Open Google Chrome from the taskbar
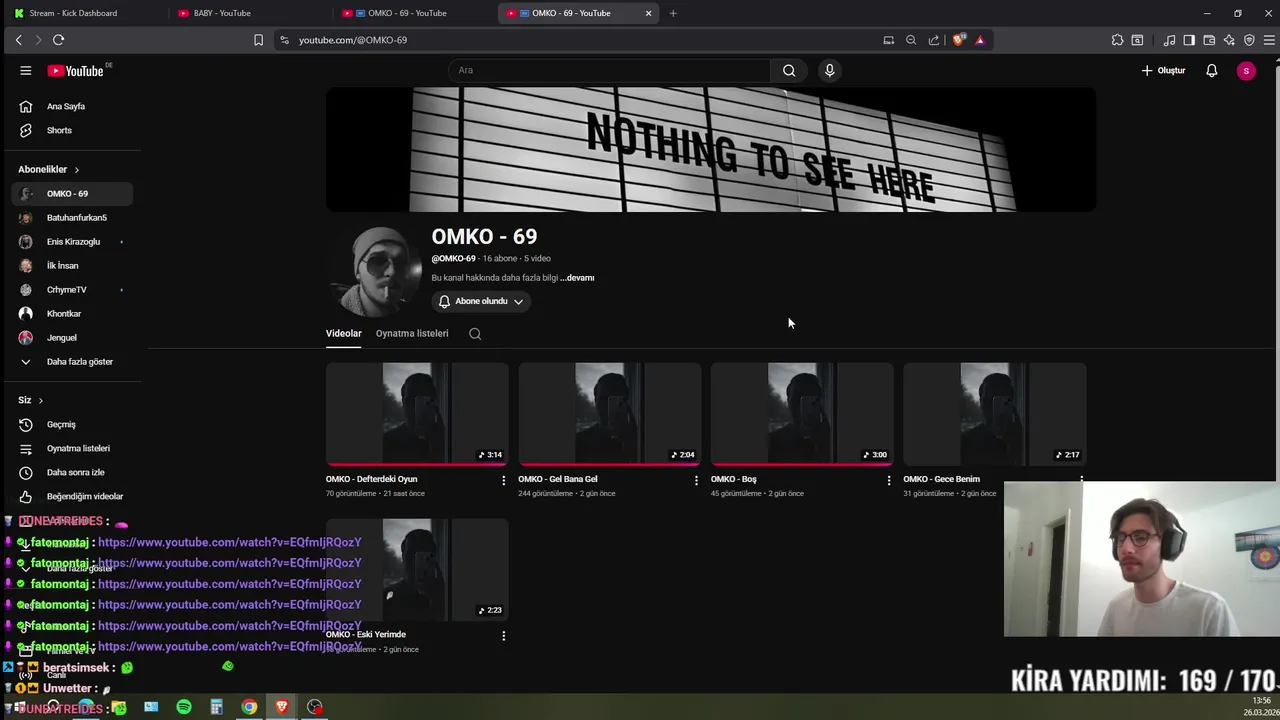 click(x=249, y=707)
